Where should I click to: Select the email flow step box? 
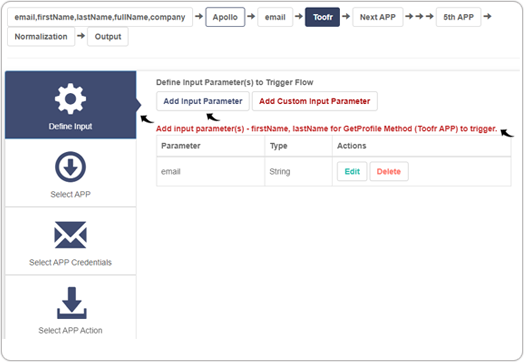275,17
